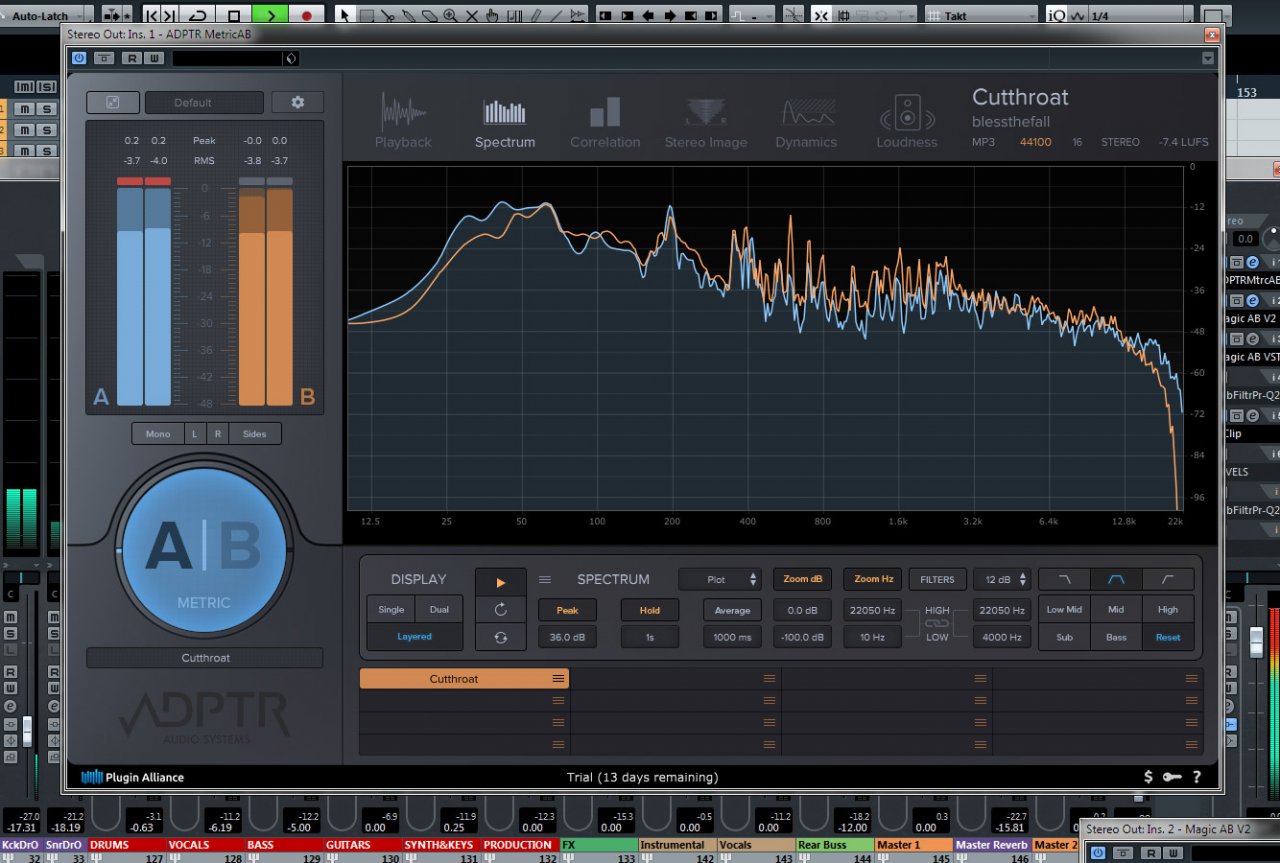Open the Cutthroat slot menu icon

pos(558,679)
